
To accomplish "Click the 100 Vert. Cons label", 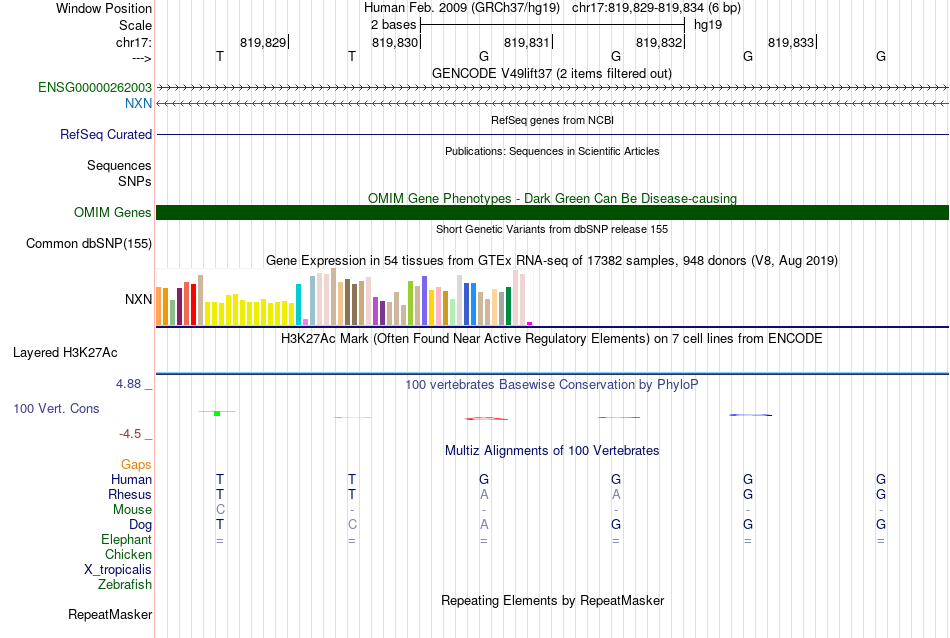I will [x=56, y=408].
